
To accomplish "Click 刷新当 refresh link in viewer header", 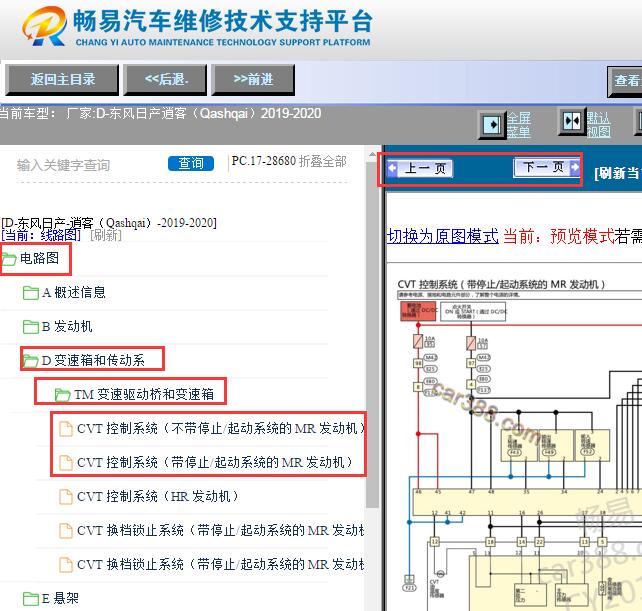I will point(617,174).
